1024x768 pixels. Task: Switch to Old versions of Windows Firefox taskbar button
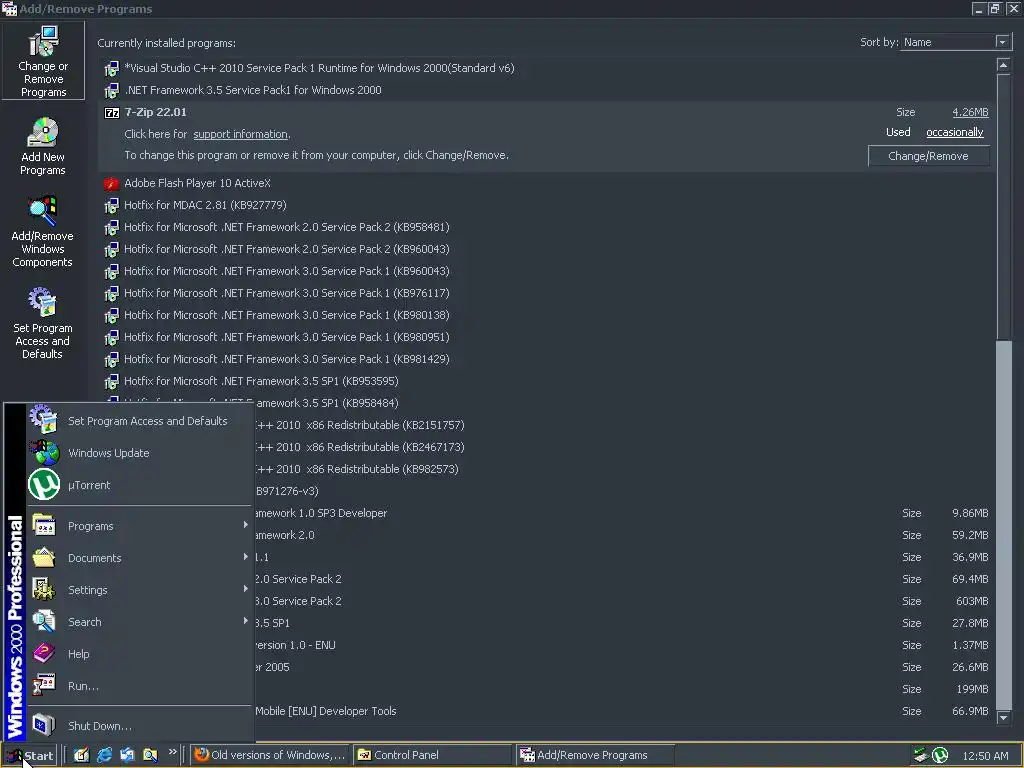[x=270, y=755]
